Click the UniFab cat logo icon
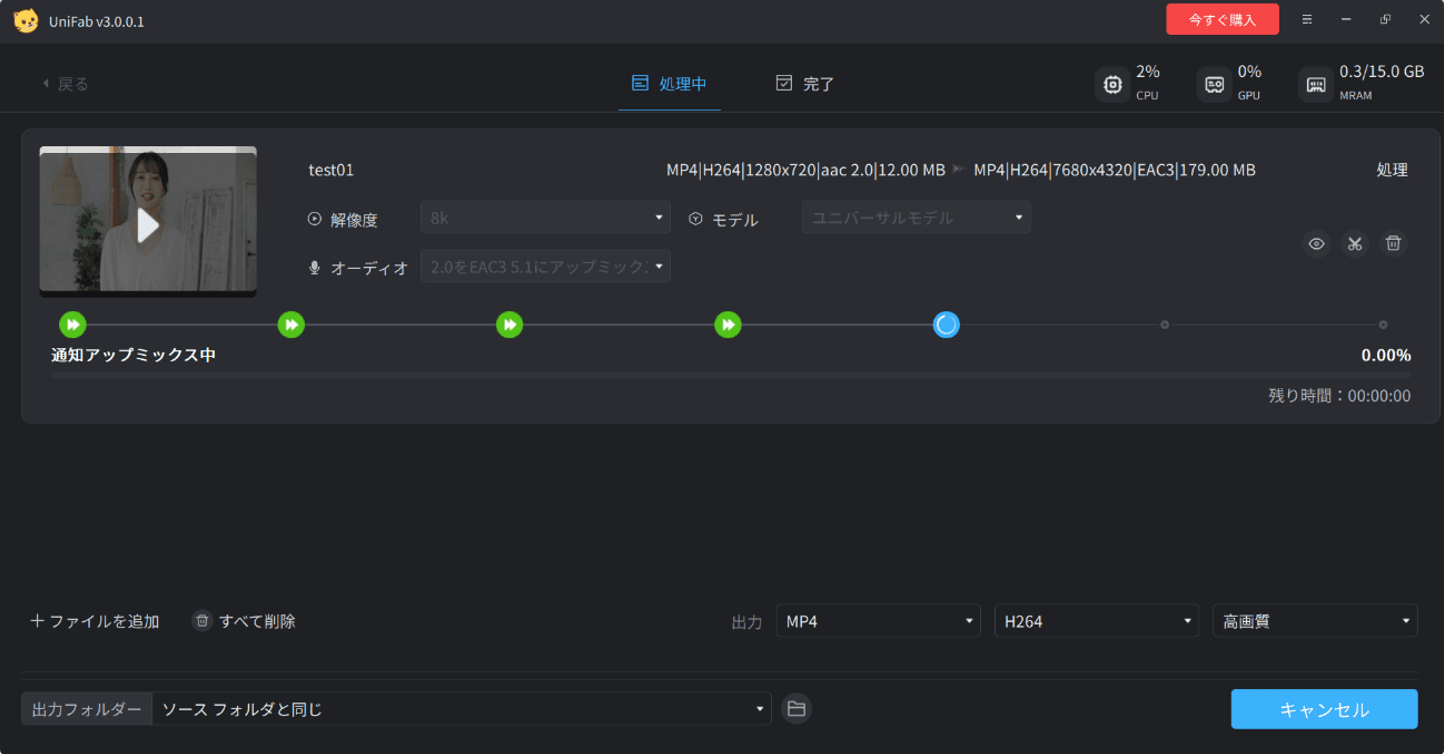The image size is (1444, 754). coord(26,20)
